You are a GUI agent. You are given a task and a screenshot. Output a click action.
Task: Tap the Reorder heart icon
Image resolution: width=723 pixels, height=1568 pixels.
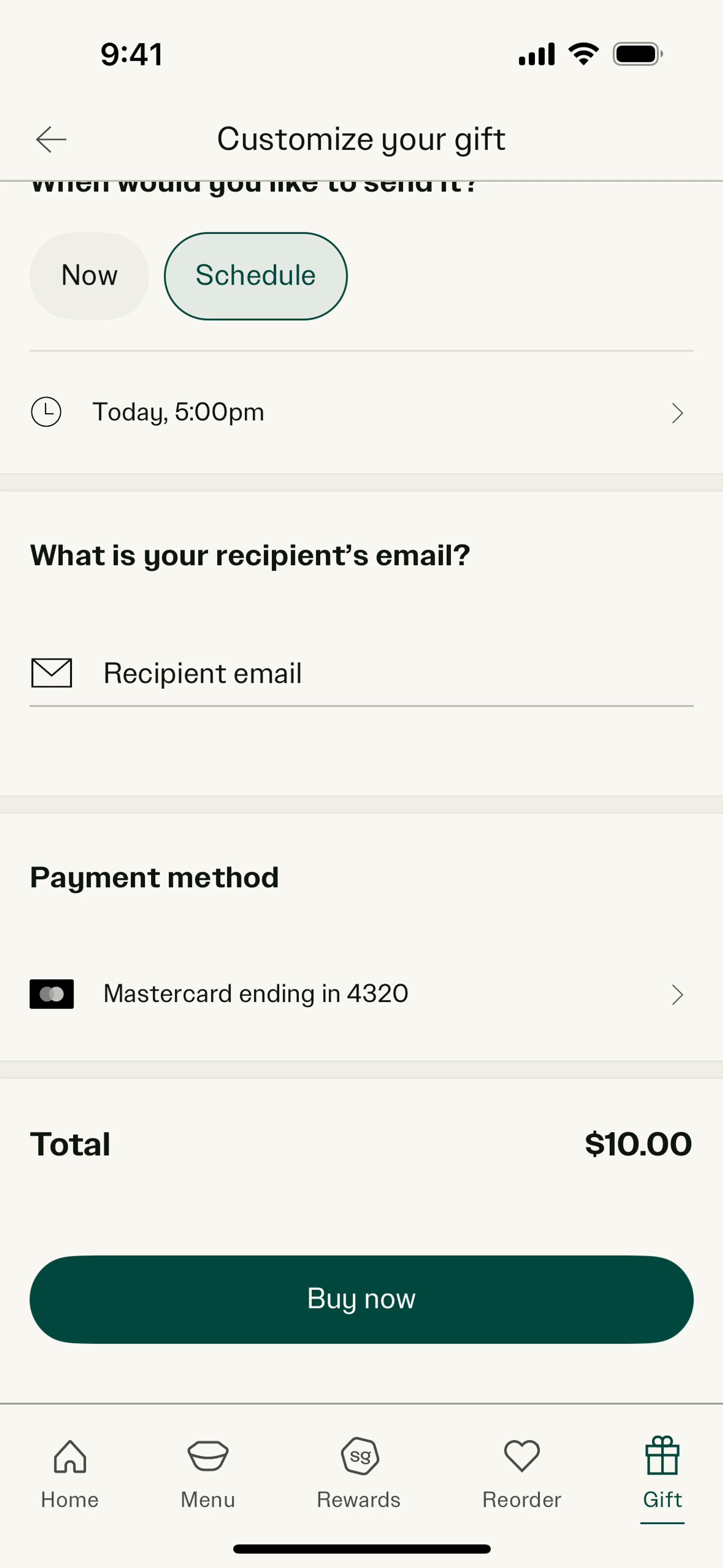tap(522, 1456)
